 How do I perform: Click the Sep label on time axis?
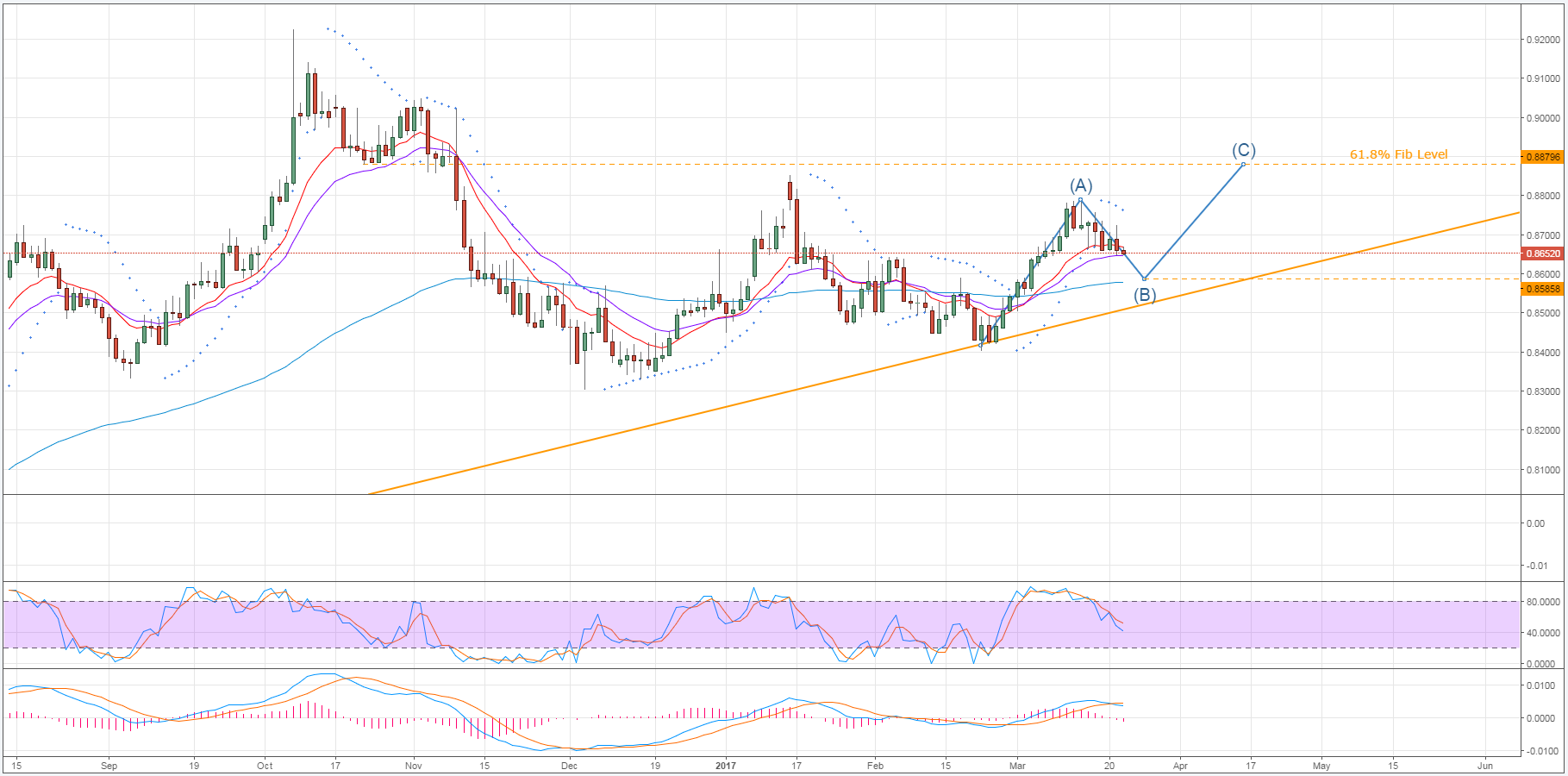(109, 765)
